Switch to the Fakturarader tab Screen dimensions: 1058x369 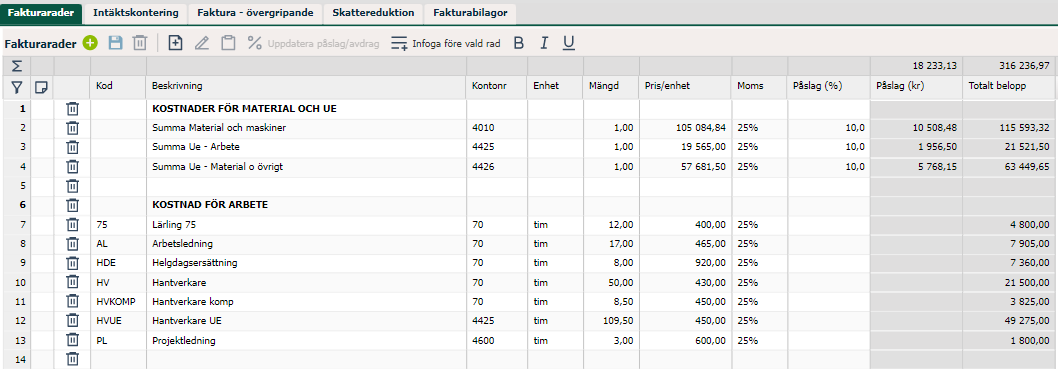pos(40,13)
